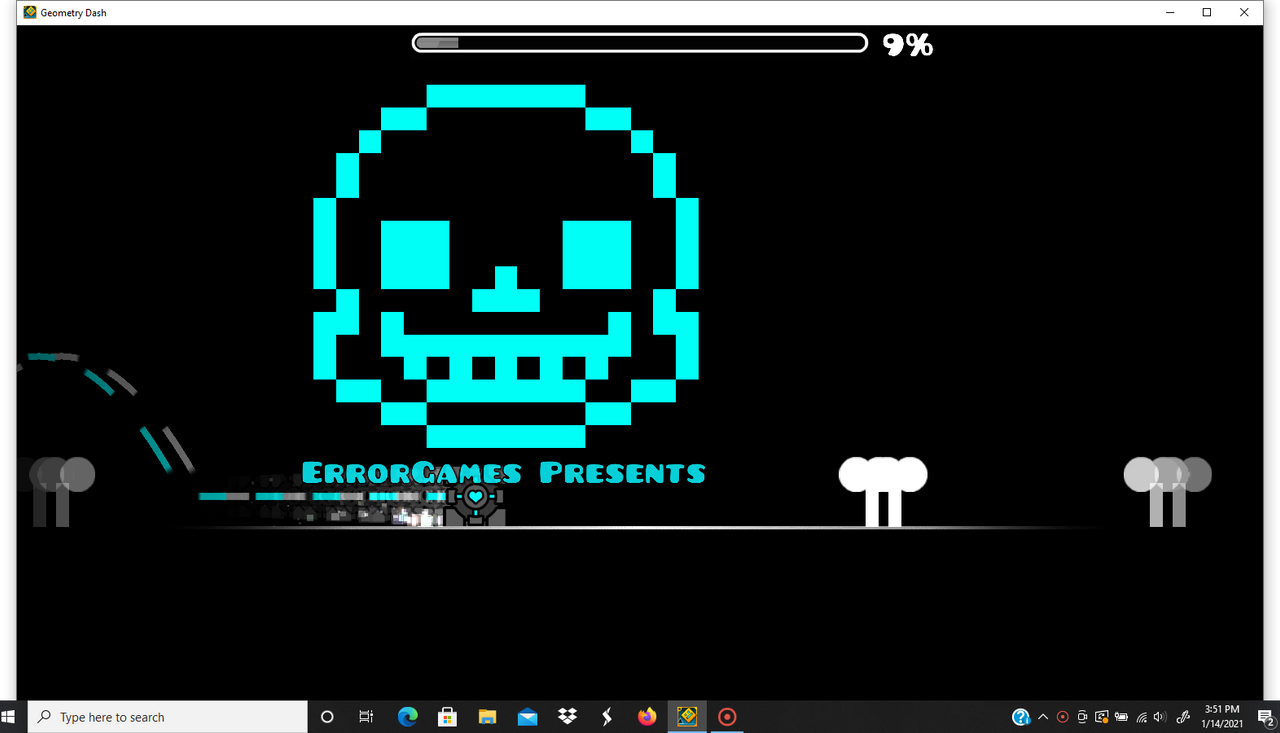
Task: Maximize the Geometry Dash window
Action: [x=1207, y=13]
